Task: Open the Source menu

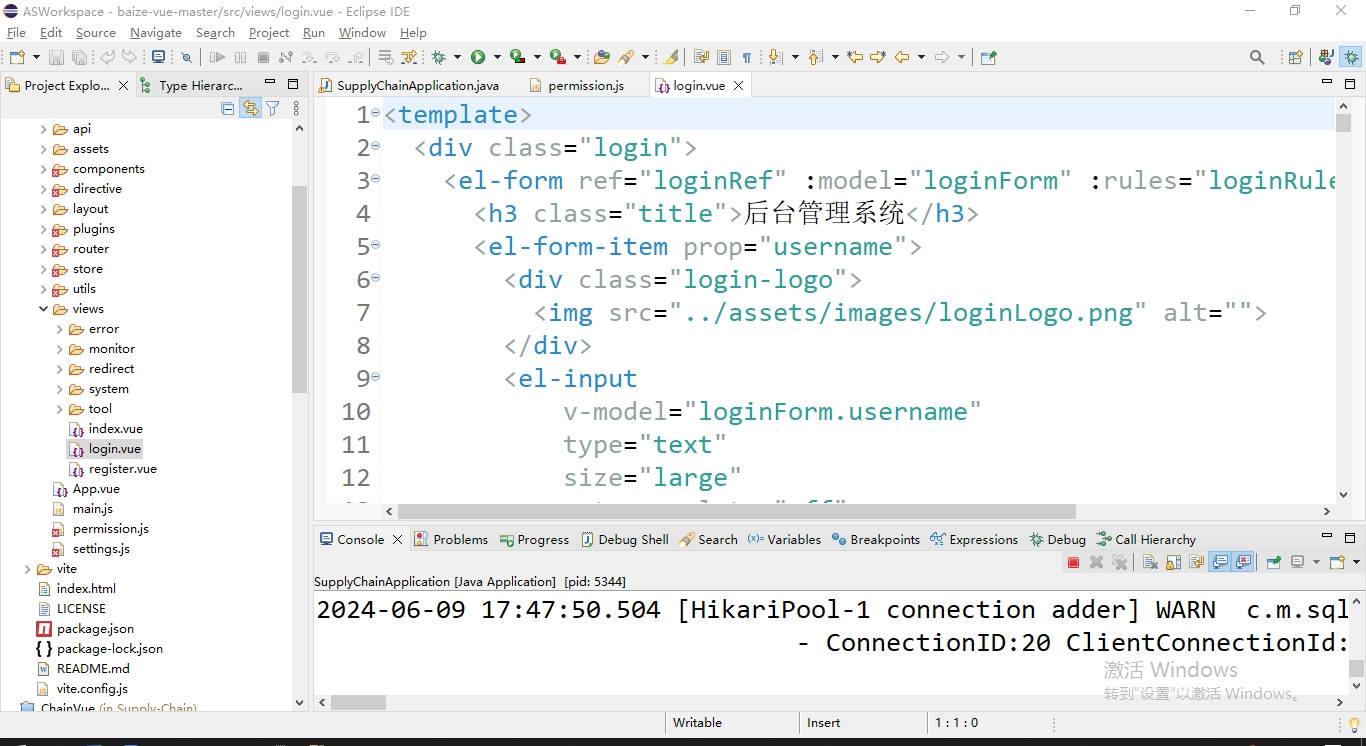Action: click(96, 33)
